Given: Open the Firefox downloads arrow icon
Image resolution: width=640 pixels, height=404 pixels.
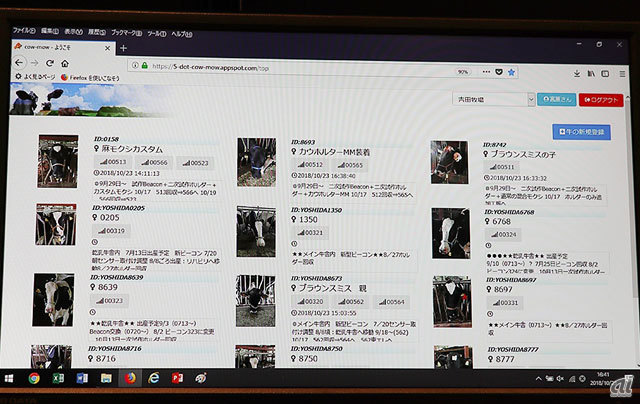Looking at the screenshot, I should click(x=577, y=73).
